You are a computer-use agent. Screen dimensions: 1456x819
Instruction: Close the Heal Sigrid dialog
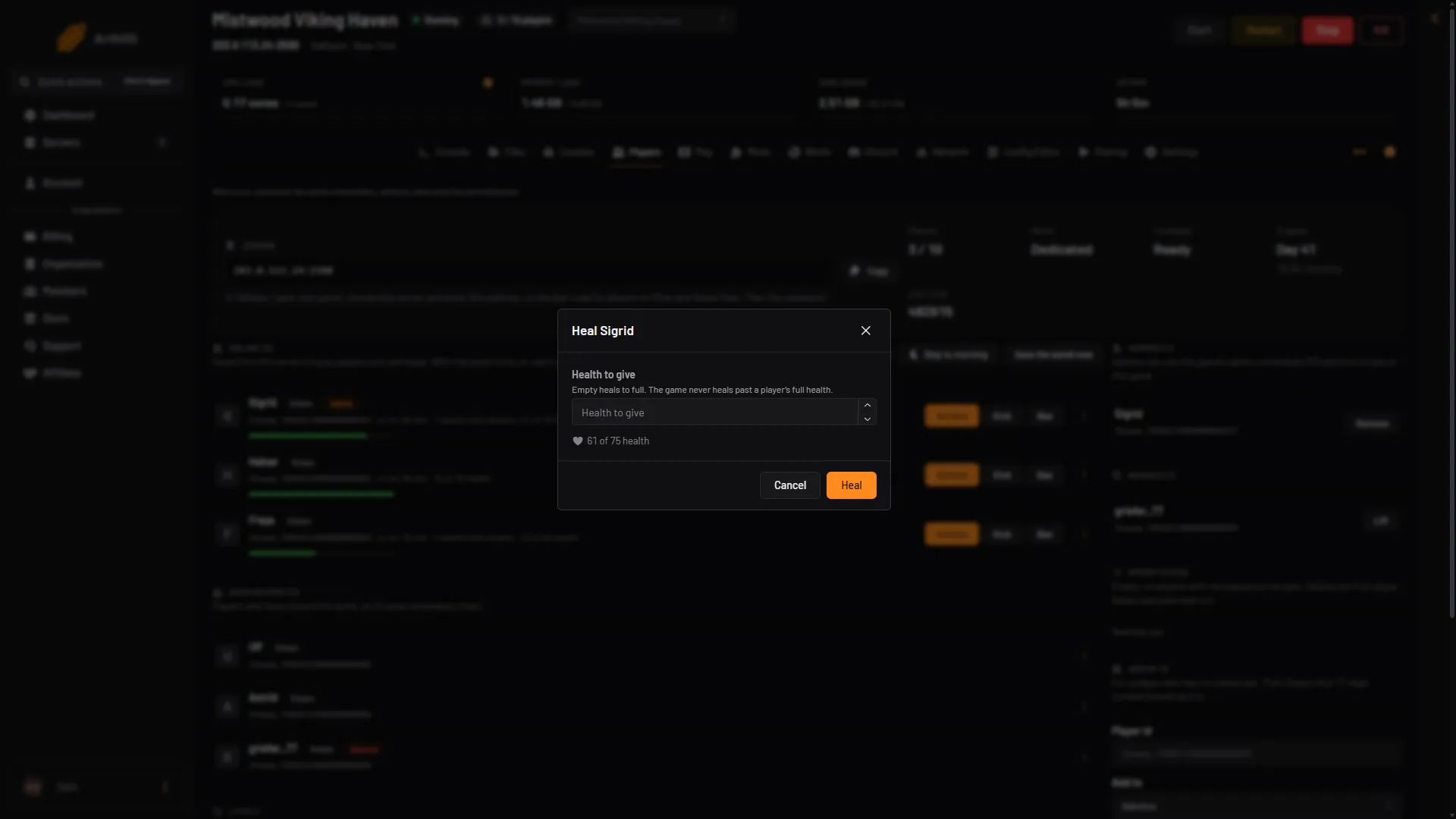[x=865, y=331]
